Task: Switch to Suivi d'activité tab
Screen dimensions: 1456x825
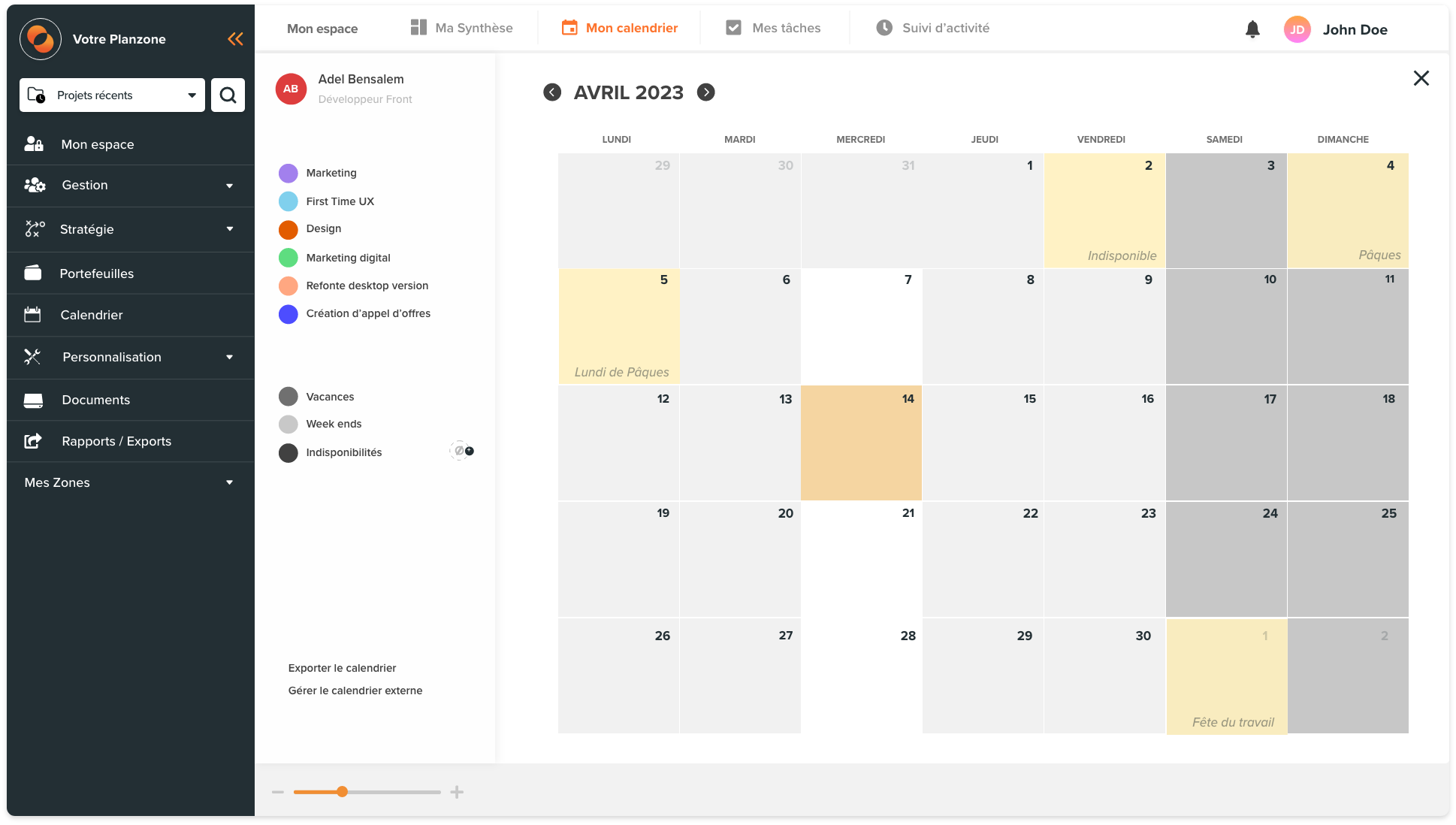Action: [933, 28]
